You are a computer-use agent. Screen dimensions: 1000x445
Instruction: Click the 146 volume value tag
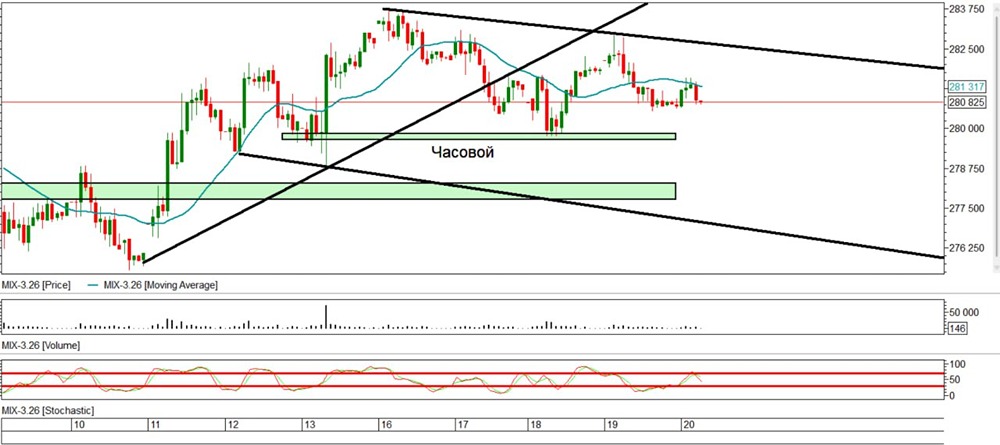(957, 329)
